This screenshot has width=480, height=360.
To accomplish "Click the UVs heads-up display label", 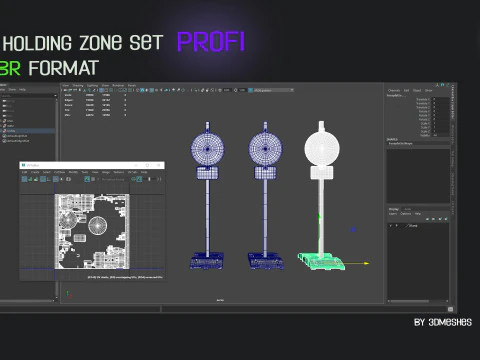I will click(67, 115).
